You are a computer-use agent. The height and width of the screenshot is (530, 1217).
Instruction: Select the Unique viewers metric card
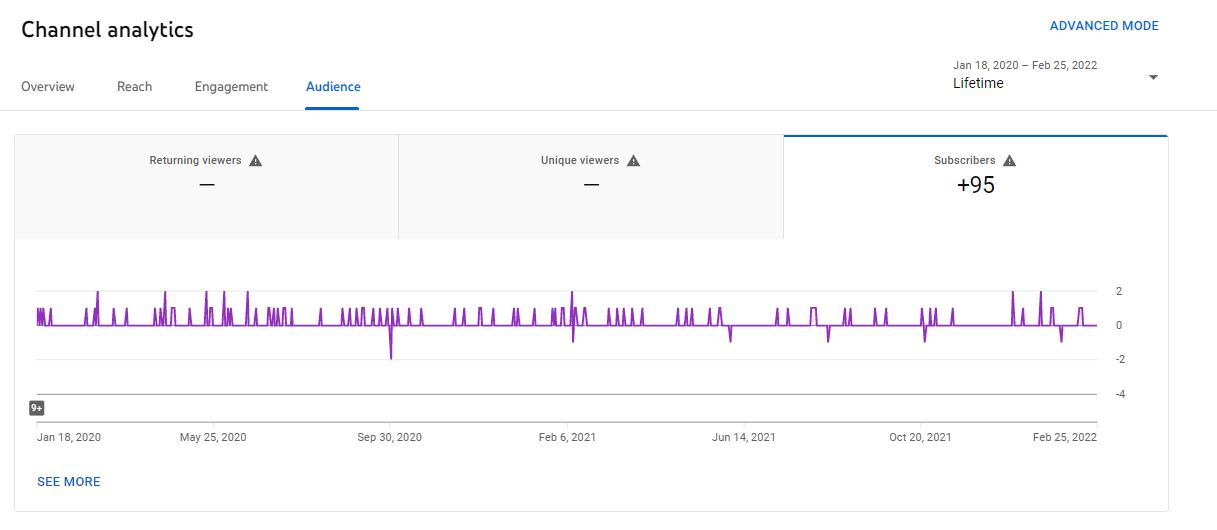click(591, 187)
